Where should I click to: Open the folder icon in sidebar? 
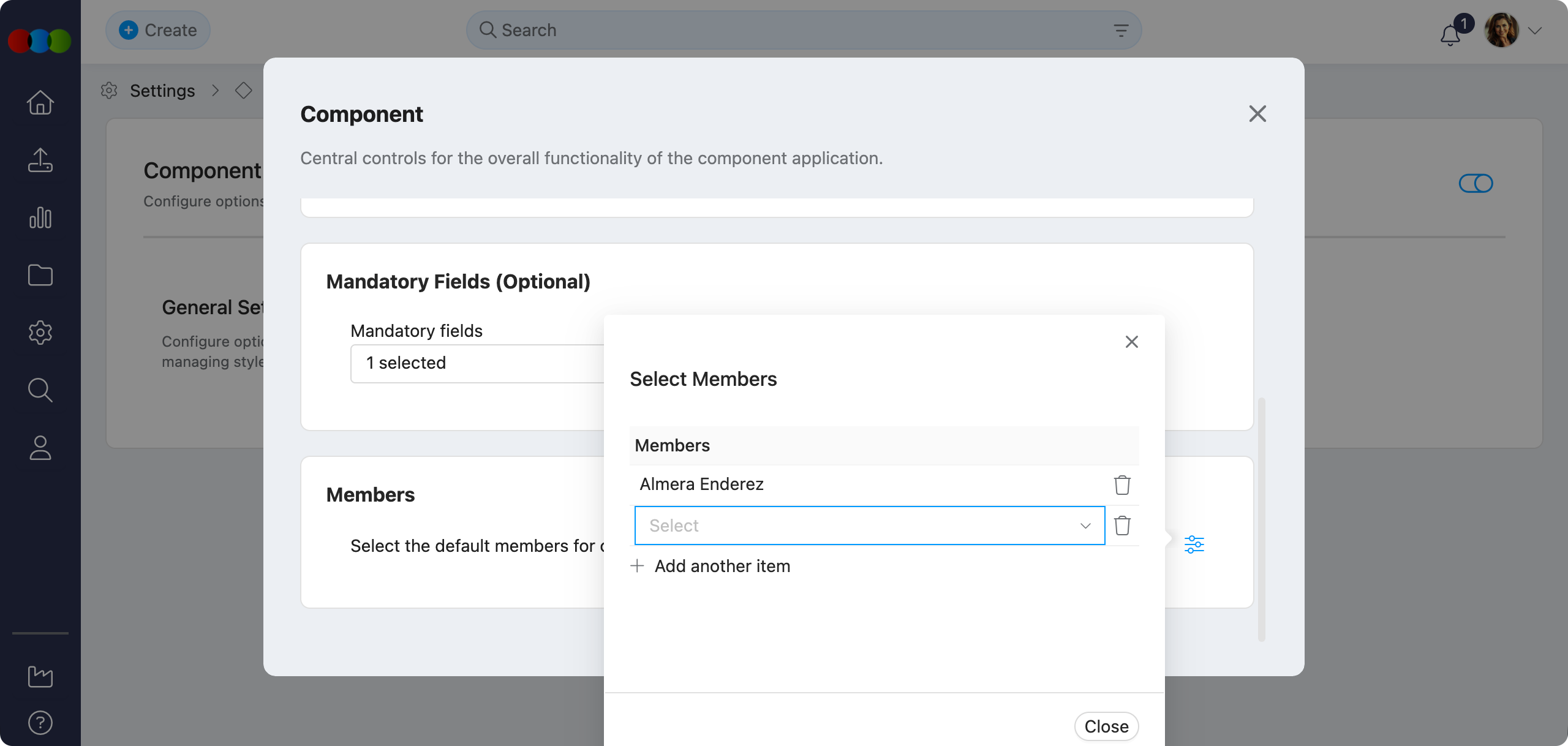pos(40,275)
